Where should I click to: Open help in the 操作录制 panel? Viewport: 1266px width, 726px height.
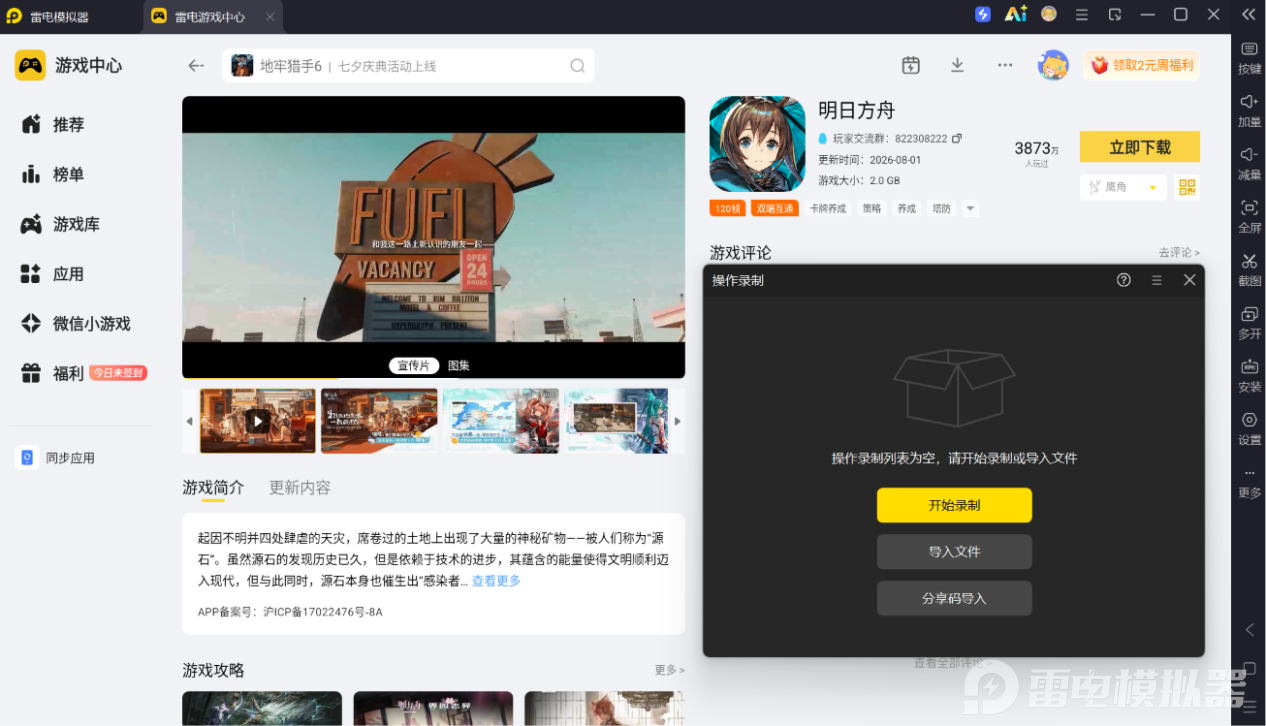tap(1124, 280)
